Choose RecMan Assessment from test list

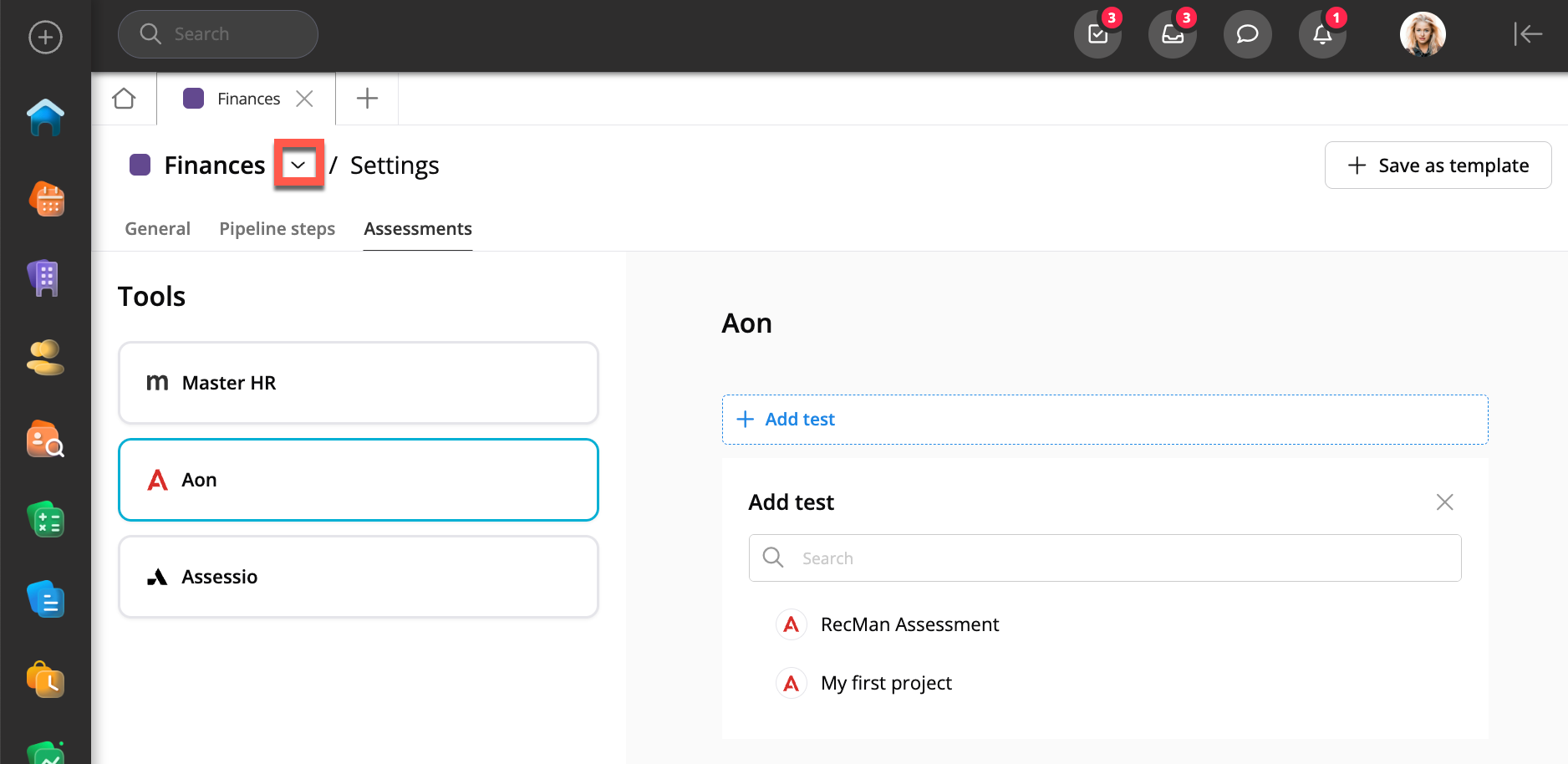[x=909, y=625]
